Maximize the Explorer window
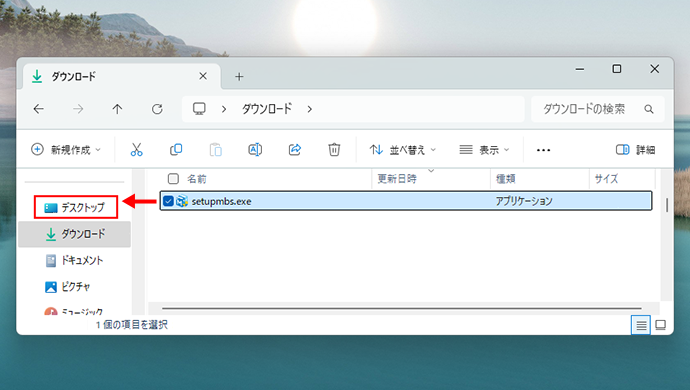This screenshot has height=390, width=690. point(617,69)
